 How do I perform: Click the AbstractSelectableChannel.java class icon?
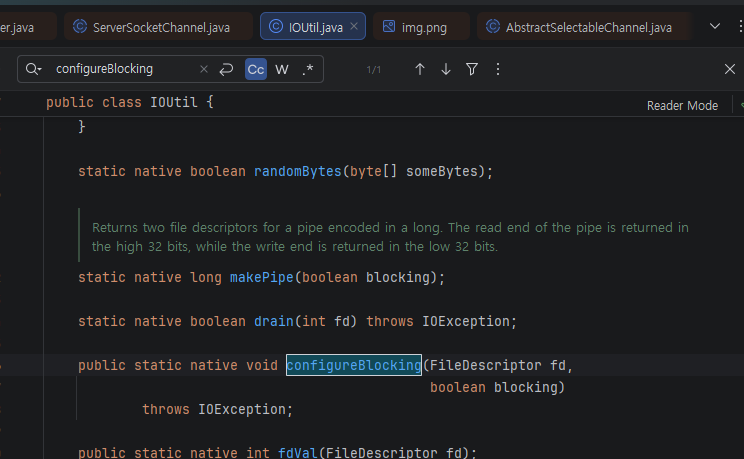(493, 27)
